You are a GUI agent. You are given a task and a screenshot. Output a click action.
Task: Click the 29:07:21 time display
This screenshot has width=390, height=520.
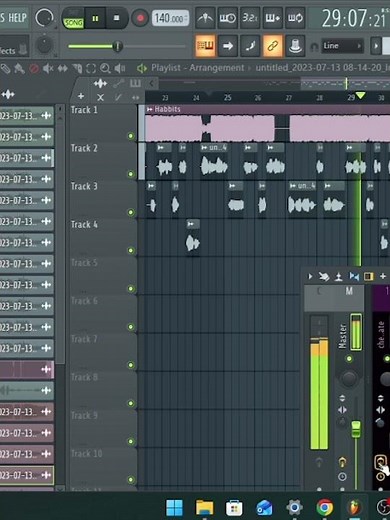353,18
